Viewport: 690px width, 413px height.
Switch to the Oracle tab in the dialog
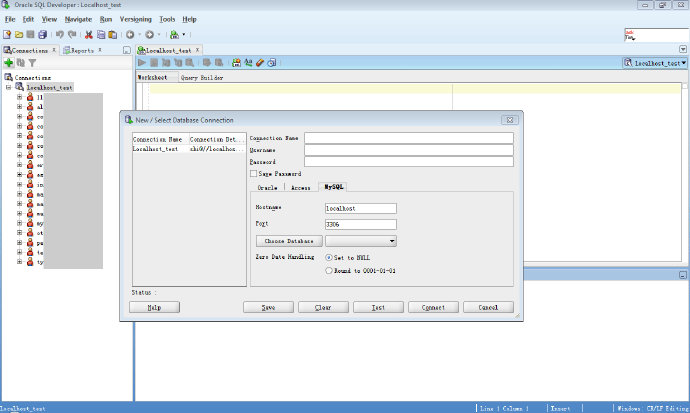click(x=268, y=187)
